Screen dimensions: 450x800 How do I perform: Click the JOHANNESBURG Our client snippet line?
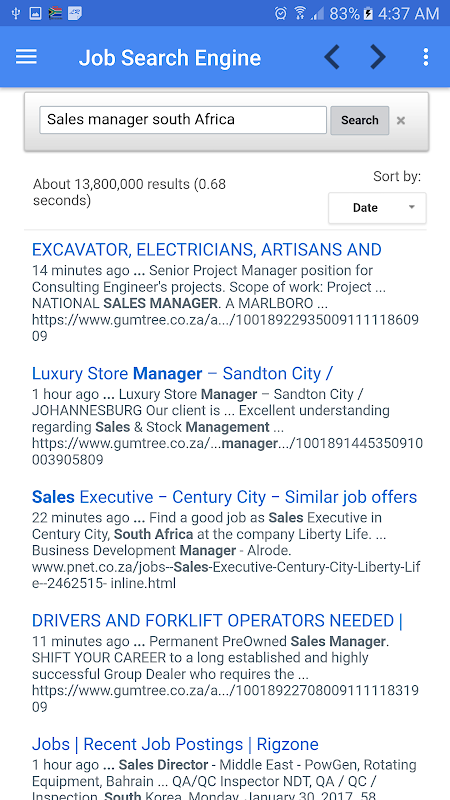pos(210,410)
